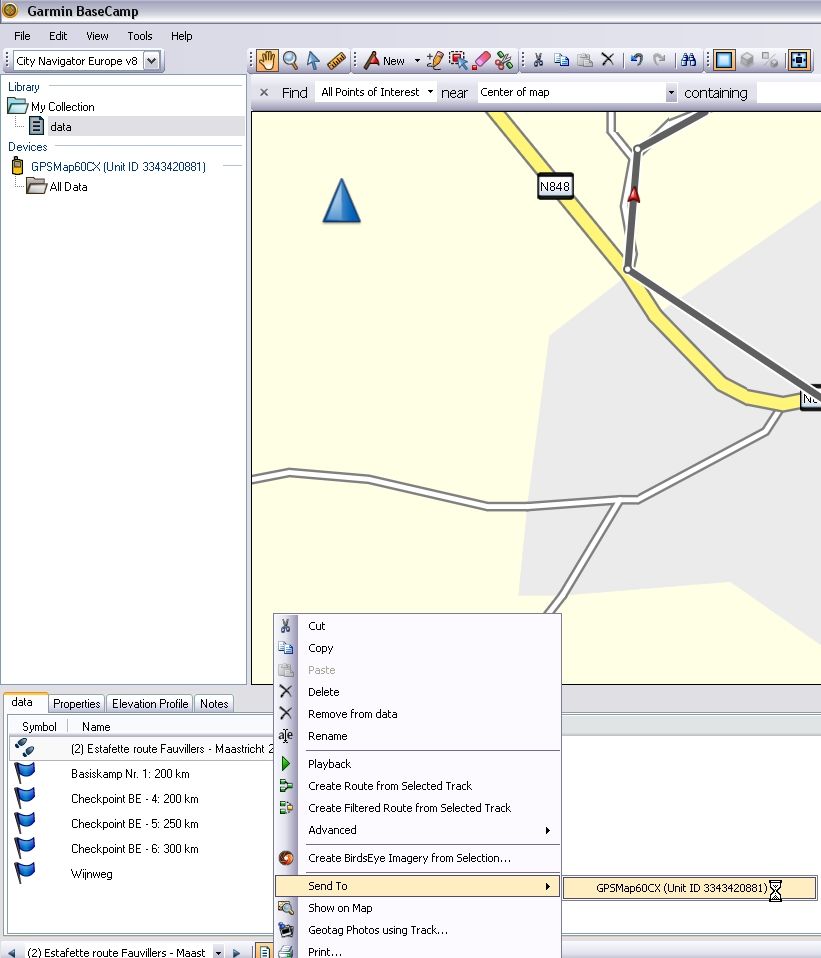Click the Redo arrow icon
821x958 pixels.
click(x=659, y=60)
